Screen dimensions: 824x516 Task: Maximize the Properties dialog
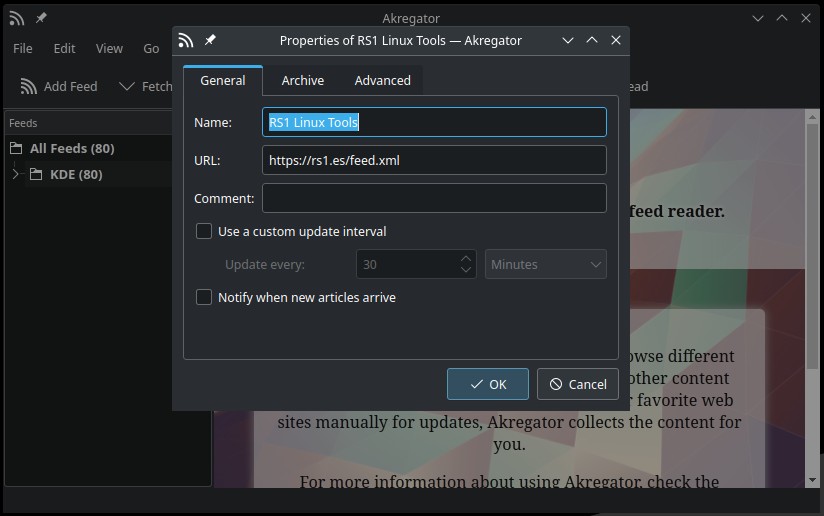tap(592, 40)
